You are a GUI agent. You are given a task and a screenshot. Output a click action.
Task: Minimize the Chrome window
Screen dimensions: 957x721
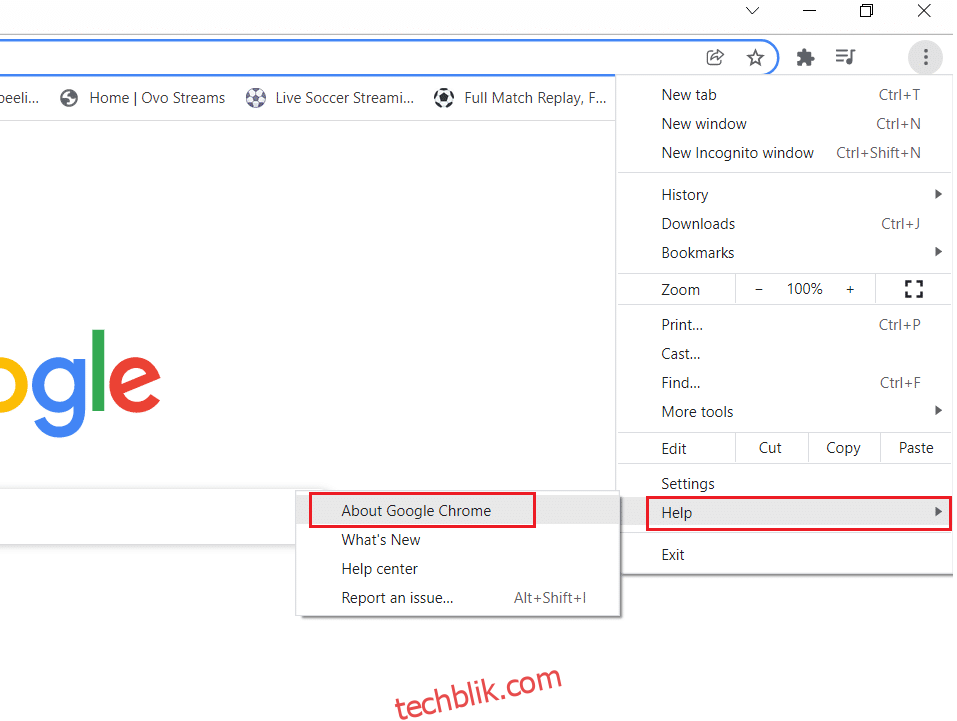tap(809, 10)
